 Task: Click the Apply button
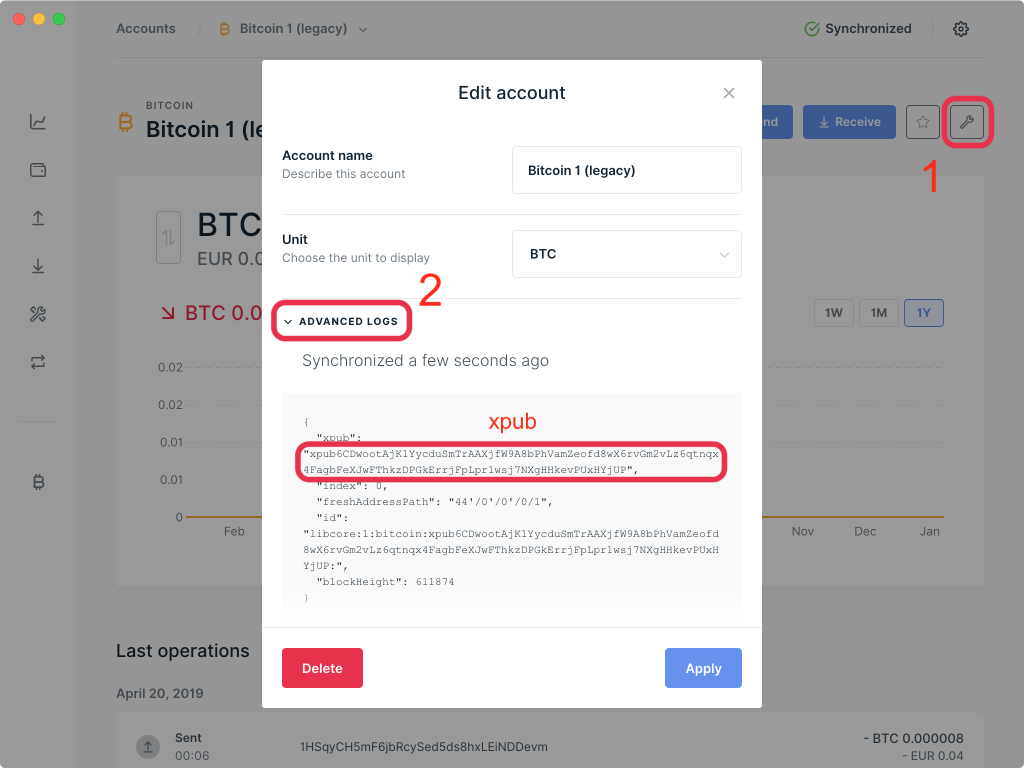[x=703, y=668]
